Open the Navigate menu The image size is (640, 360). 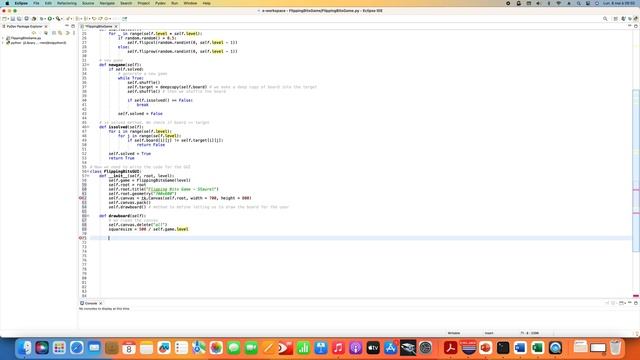[x=107, y=3]
